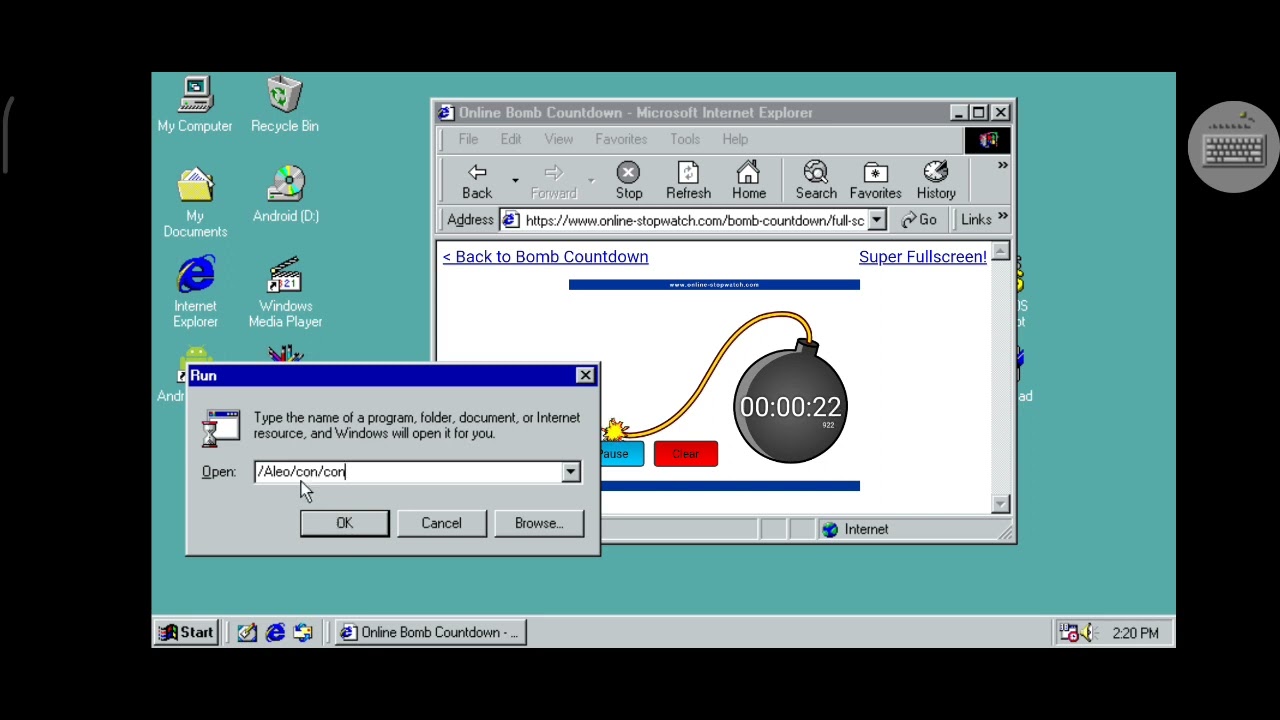Select the Android (D:) disc icon
Screen dimensions: 1280x720
pos(286,196)
